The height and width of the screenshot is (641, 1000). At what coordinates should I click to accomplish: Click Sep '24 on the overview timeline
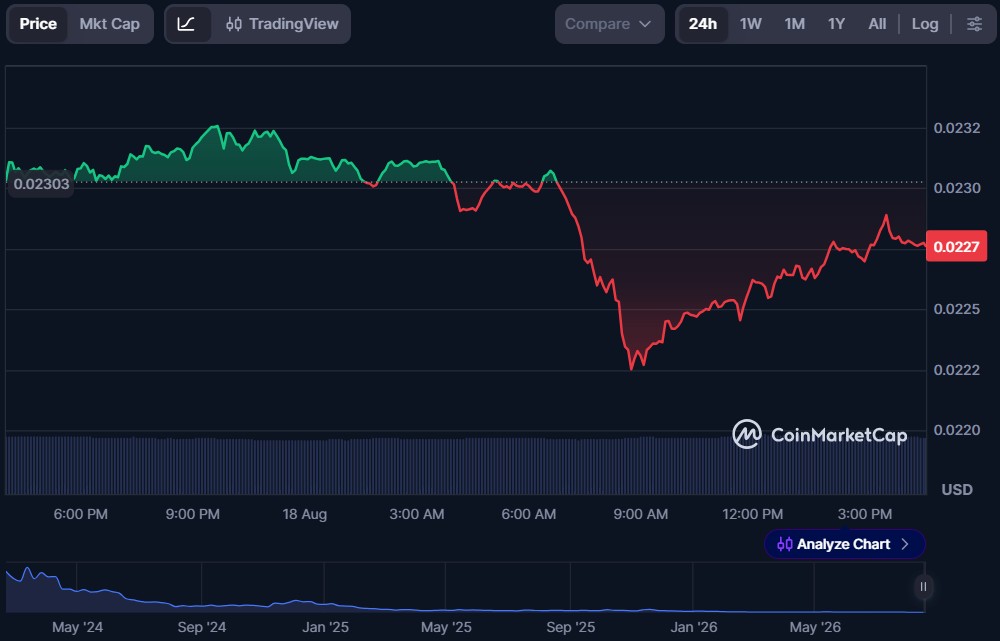[x=202, y=627]
